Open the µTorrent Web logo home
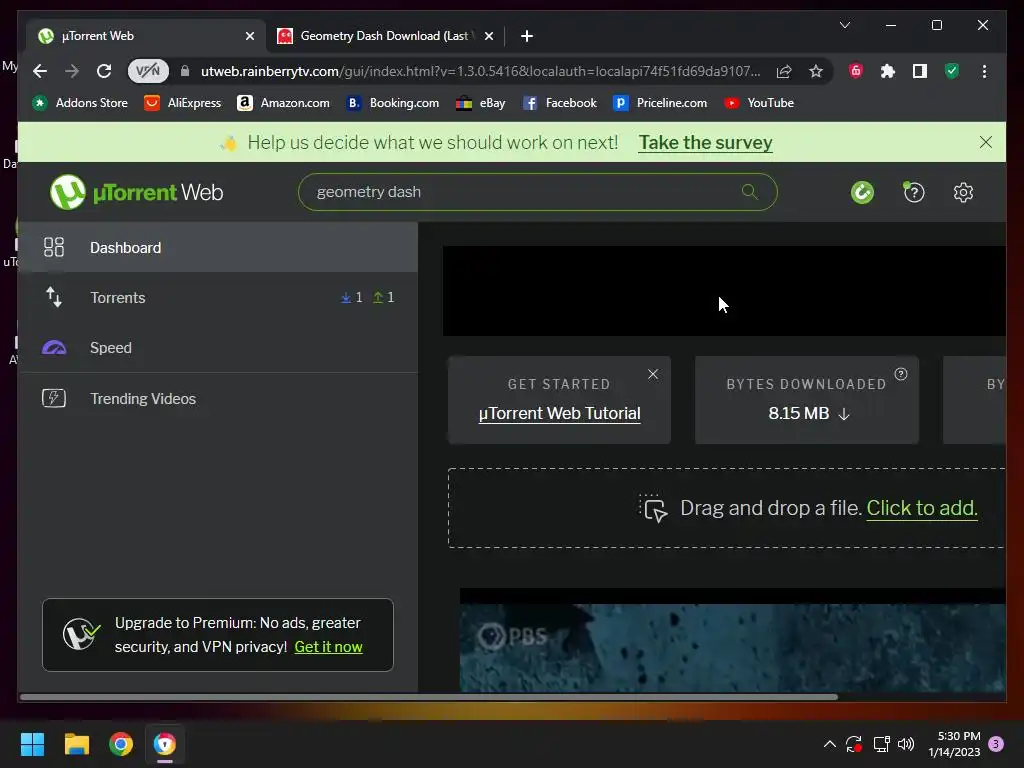The height and width of the screenshot is (768, 1024). [x=136, y=192]
